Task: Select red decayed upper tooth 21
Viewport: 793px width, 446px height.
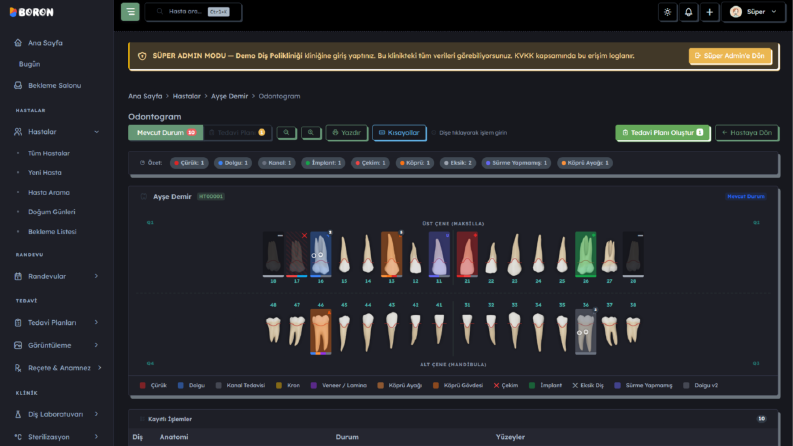Action: click(x=467, y=254)
